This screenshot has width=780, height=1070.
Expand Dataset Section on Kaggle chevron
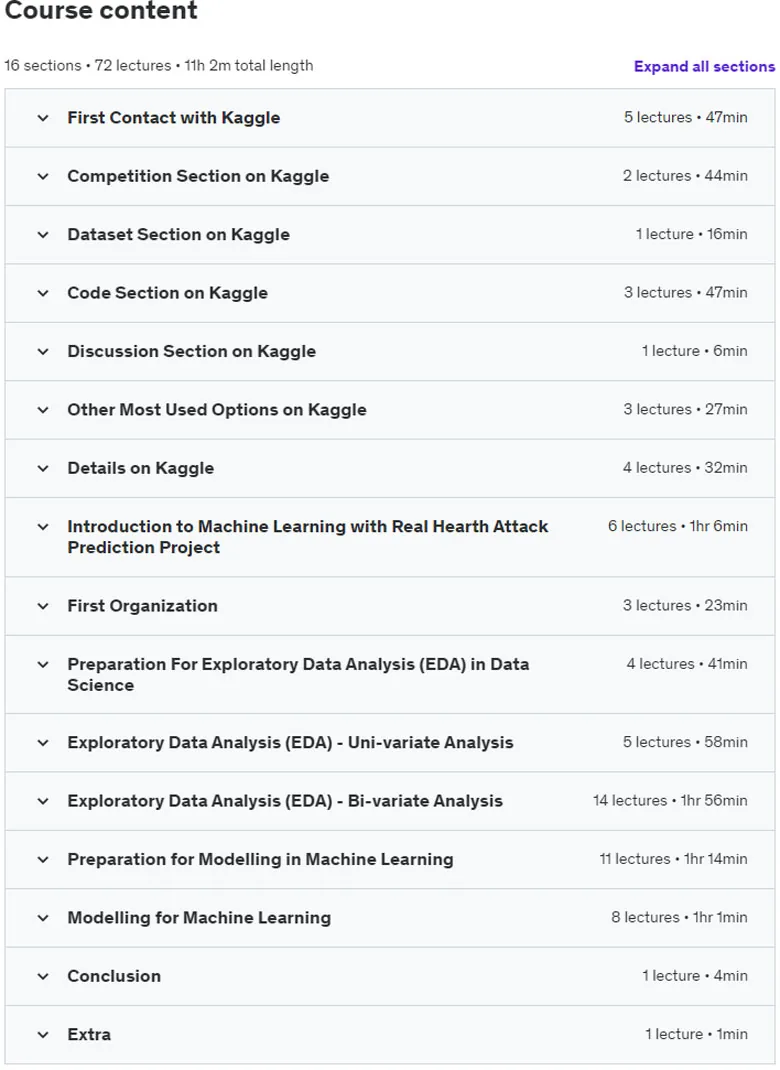pos(43,235)
